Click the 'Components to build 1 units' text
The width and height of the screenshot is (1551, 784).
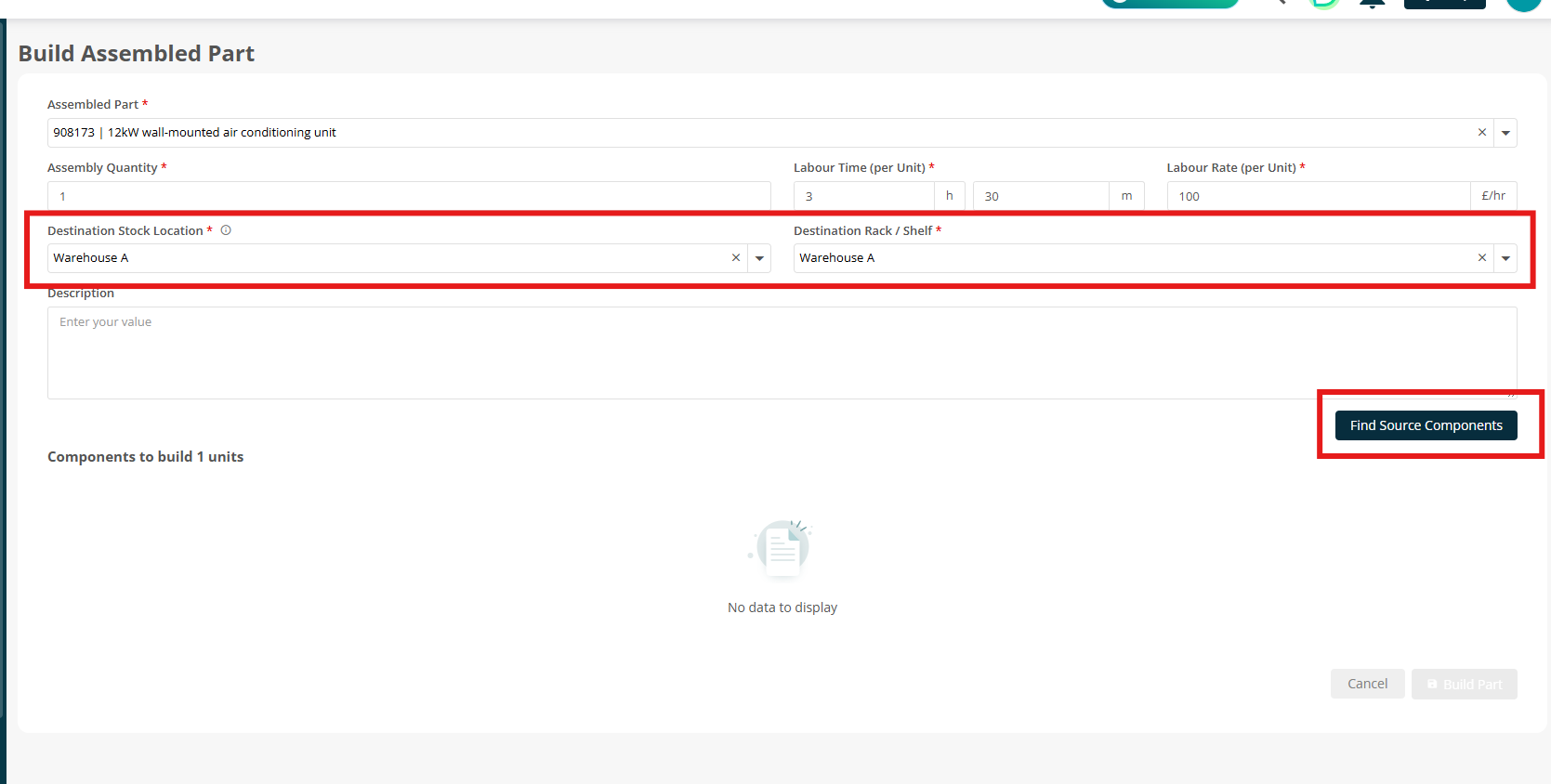coord(146,457)
